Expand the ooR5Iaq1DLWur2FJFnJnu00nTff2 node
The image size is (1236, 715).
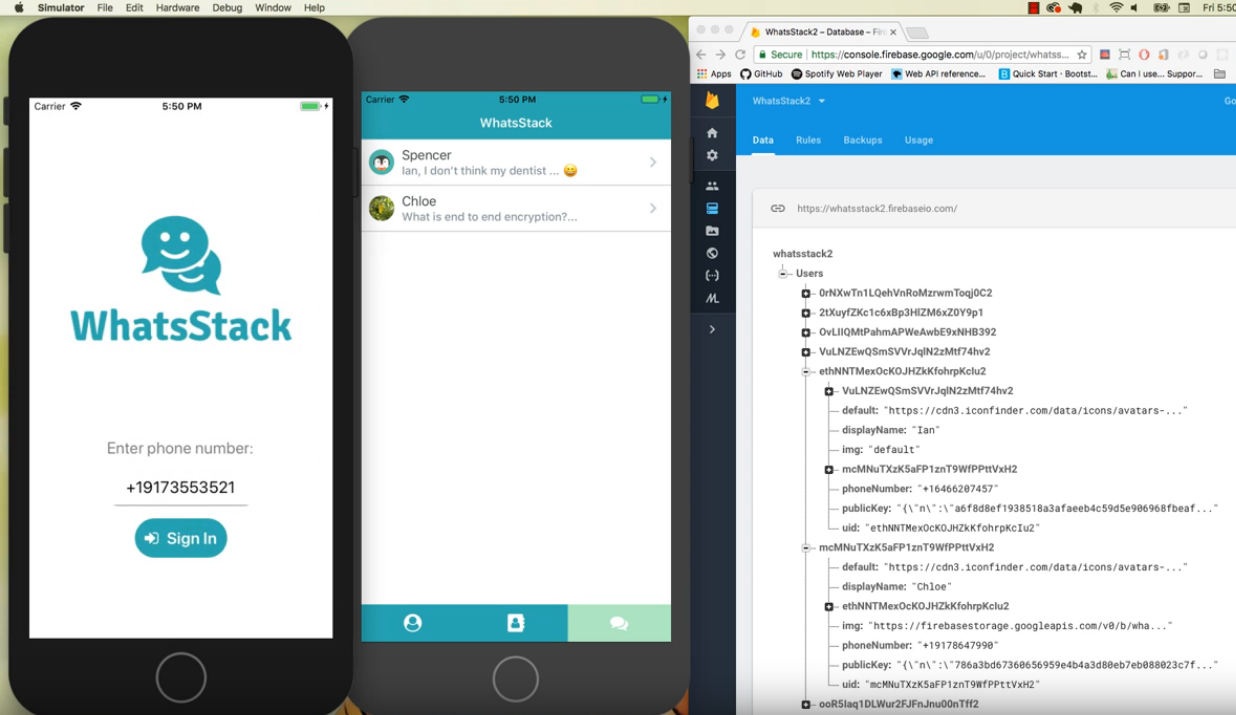click(x=806, y=704)
